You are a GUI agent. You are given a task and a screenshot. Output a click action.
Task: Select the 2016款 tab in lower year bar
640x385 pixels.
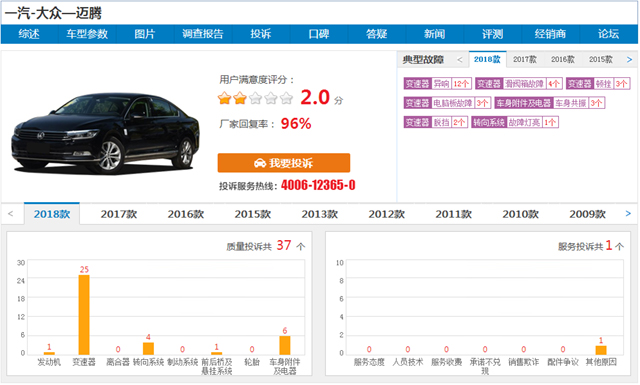[186, 214]
